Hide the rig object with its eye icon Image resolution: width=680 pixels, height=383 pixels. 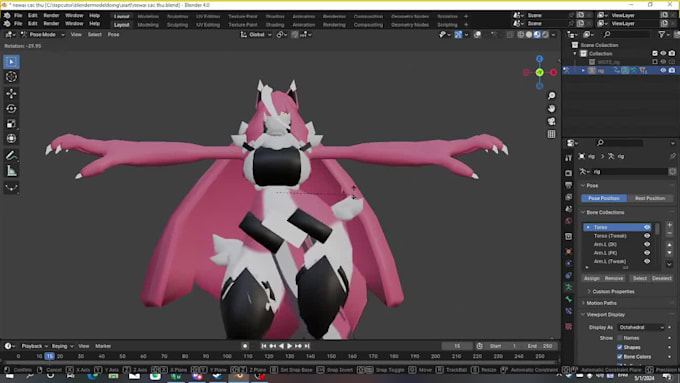point(663,70)
